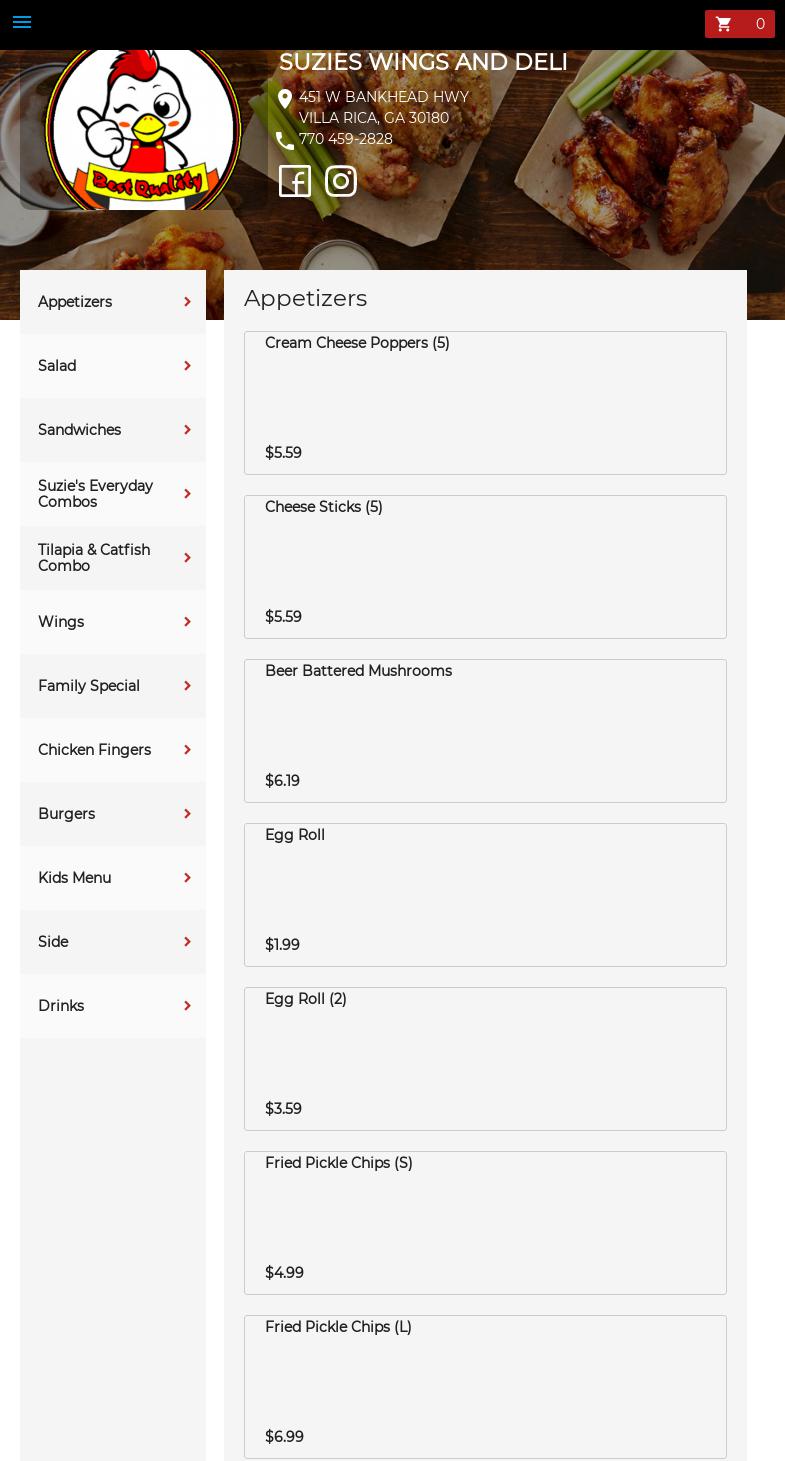785x1461 pixels.
Task: Open the shopping cart
Action: tap(739, 24)
